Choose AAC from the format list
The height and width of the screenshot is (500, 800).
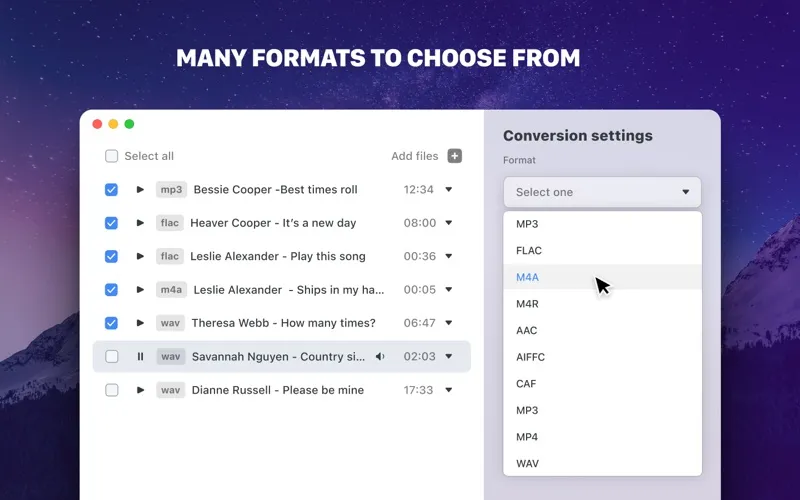(x=603, y=330)
